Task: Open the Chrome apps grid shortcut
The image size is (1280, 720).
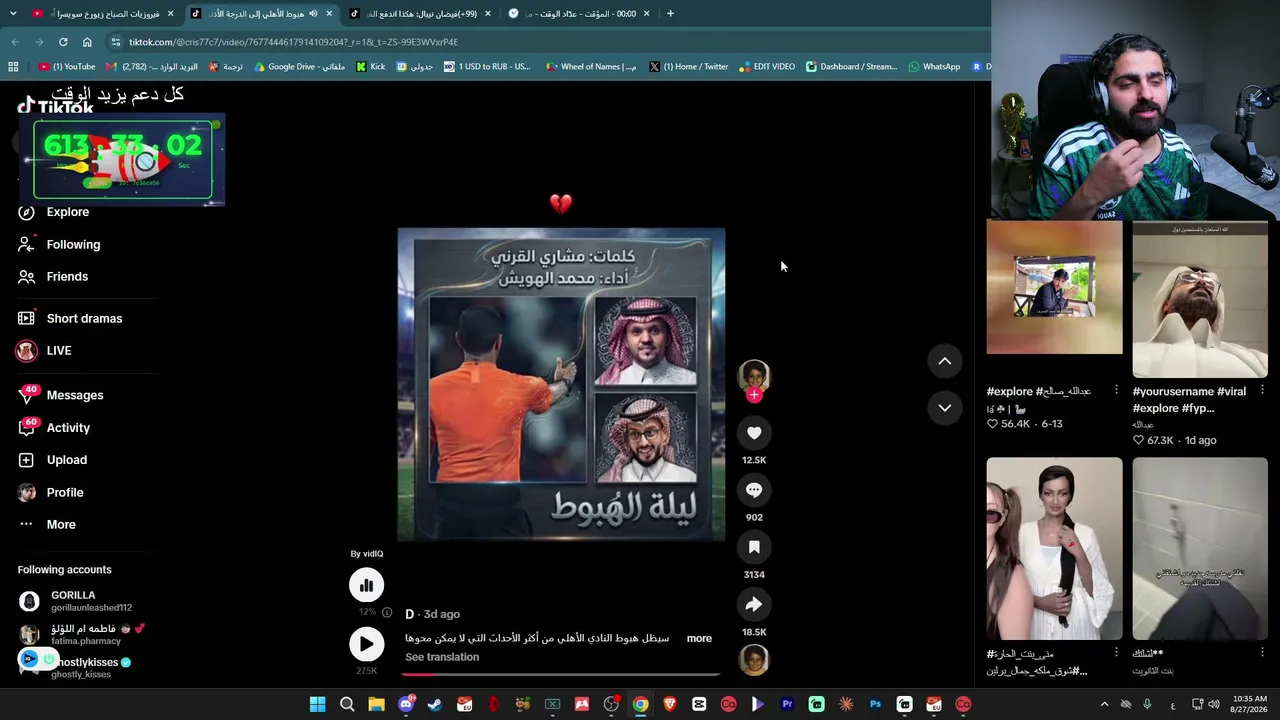Action: (x=13, y=67)
